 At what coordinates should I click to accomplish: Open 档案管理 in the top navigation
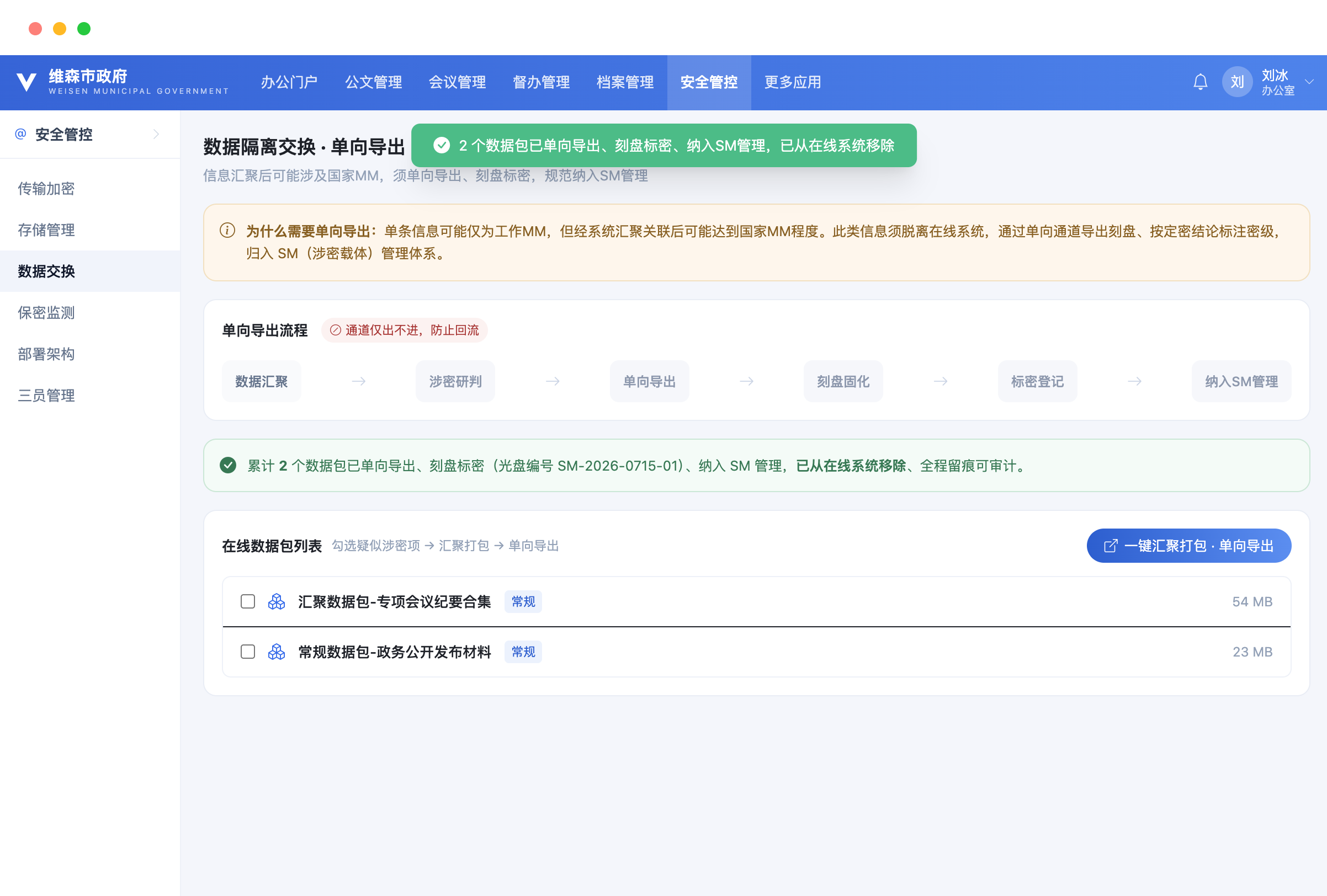[x=625, y=82]
